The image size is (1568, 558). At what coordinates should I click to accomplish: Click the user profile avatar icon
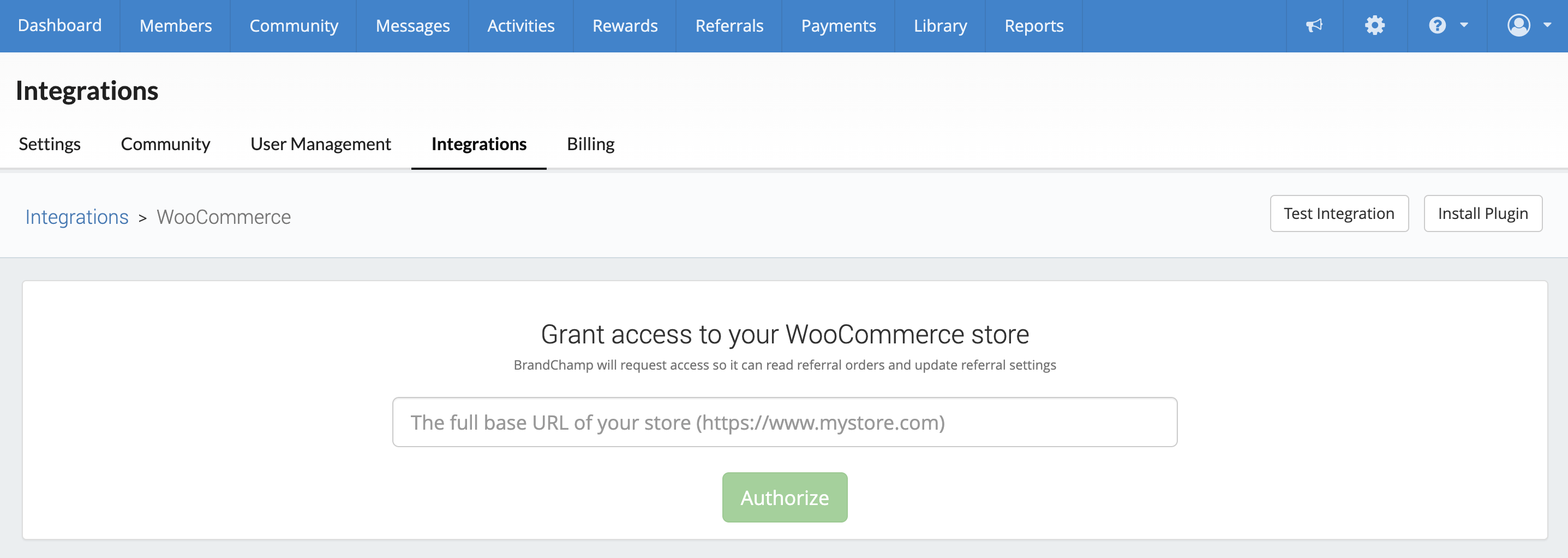[x=1519, y=26]
